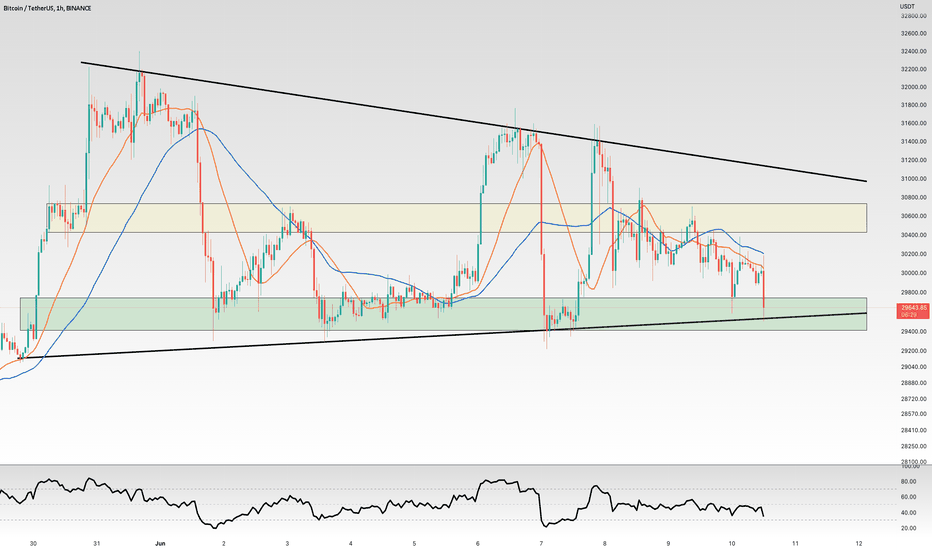Viewport: 932px width, 550px height.
Task: Click the 31000.00 price axis label
Action: 914,178
